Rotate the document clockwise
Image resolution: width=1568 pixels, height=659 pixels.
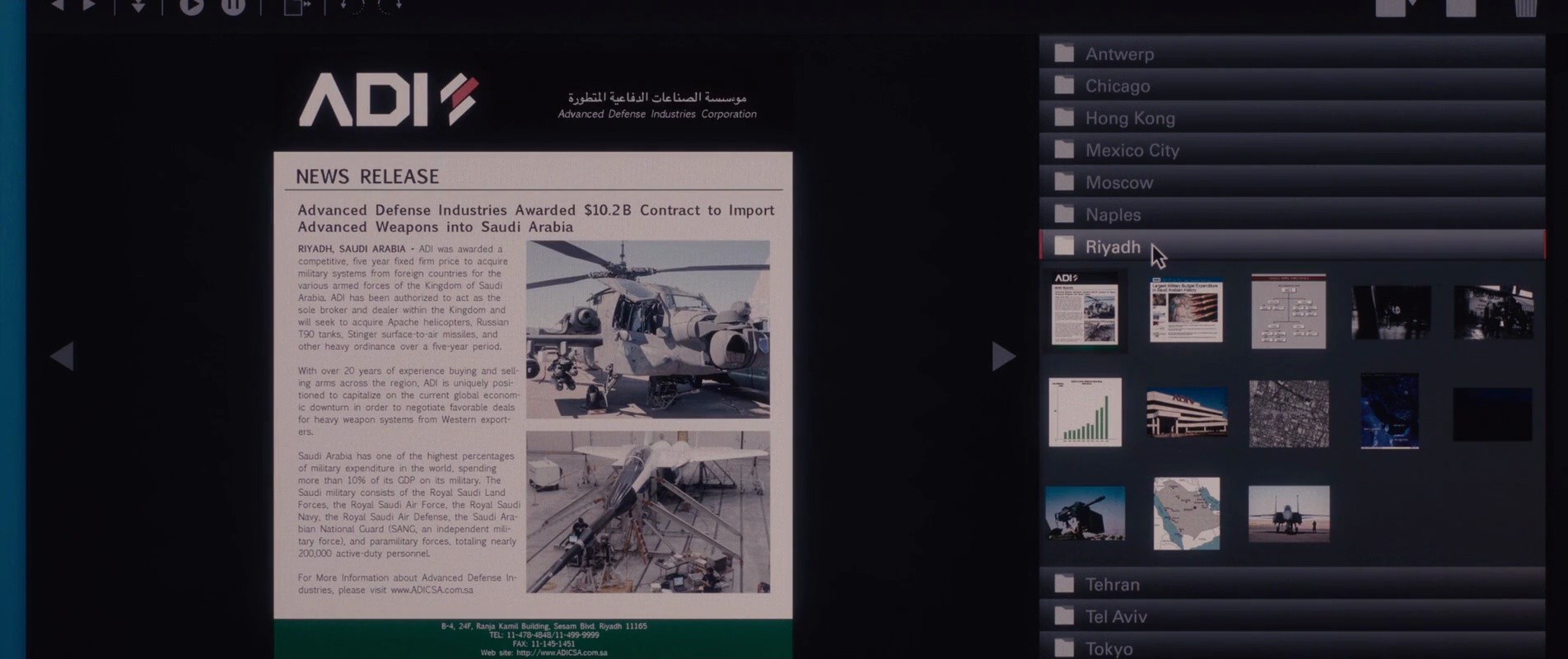click(390, 6)
